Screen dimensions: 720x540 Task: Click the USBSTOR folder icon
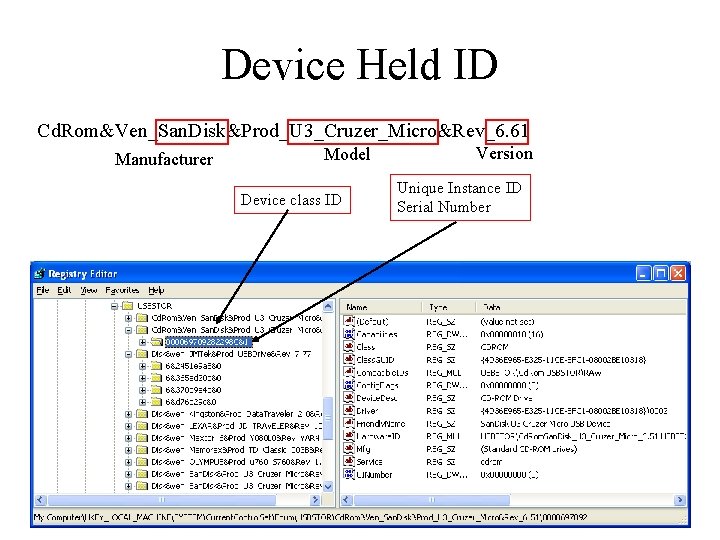point(127,305)
